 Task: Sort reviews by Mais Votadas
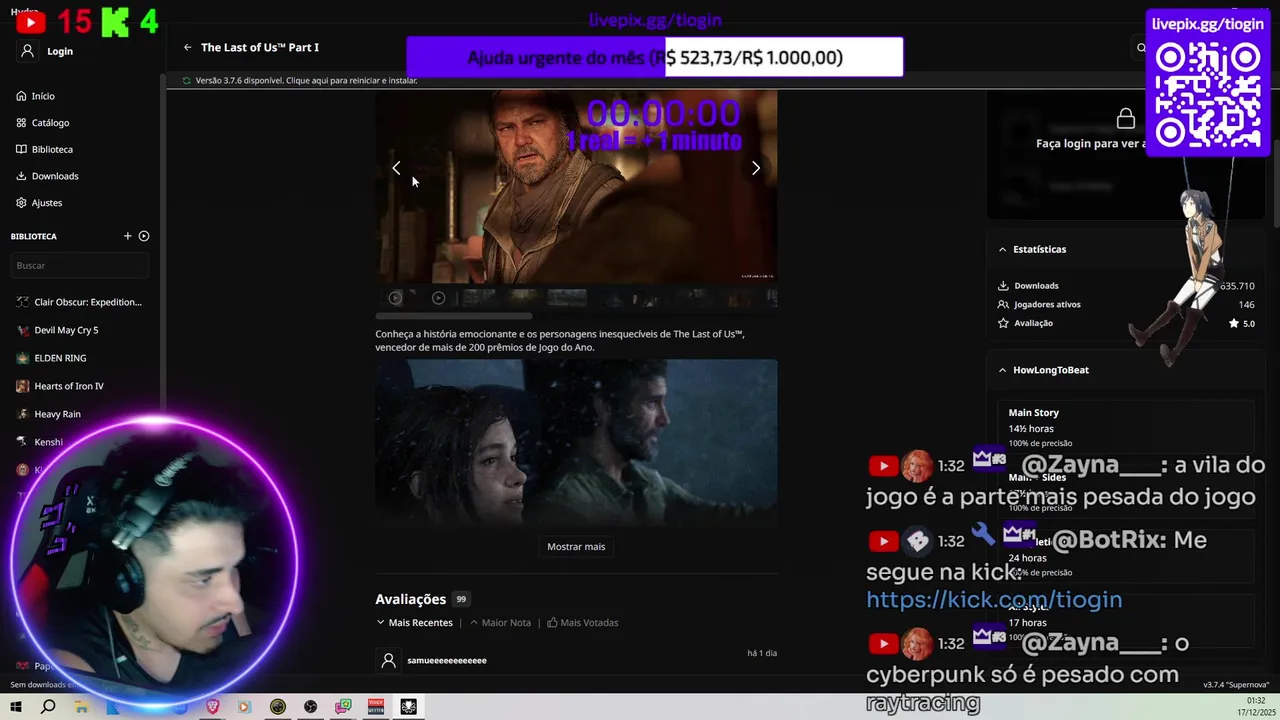point(583,623)
